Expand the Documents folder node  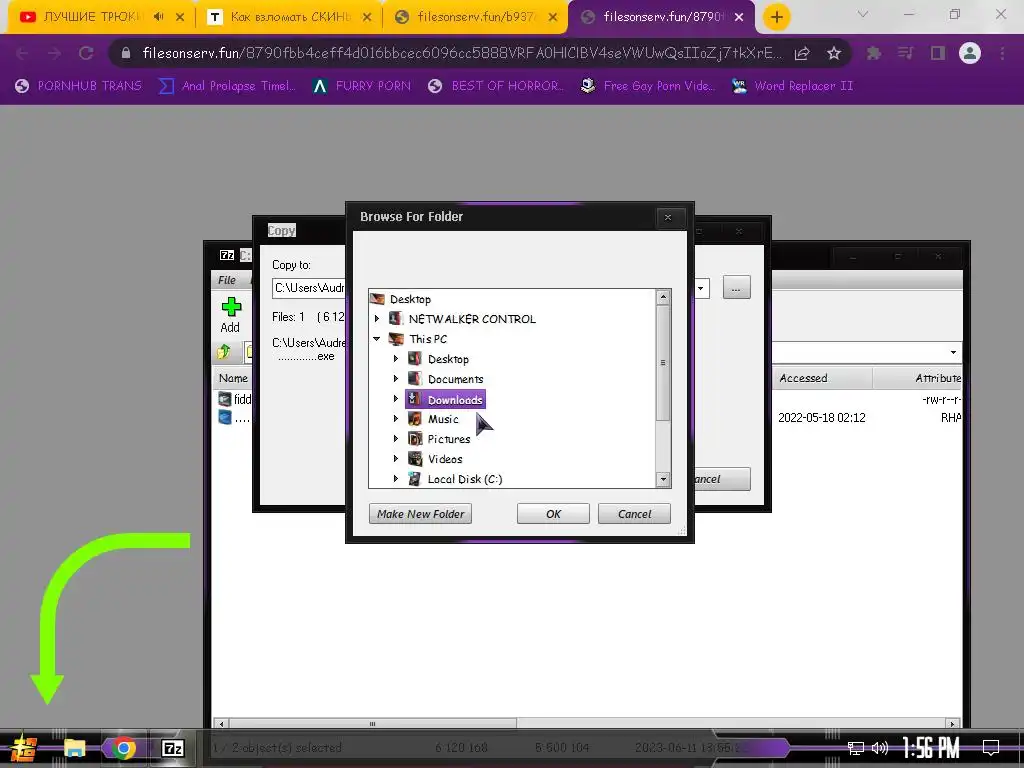point(396,379)
